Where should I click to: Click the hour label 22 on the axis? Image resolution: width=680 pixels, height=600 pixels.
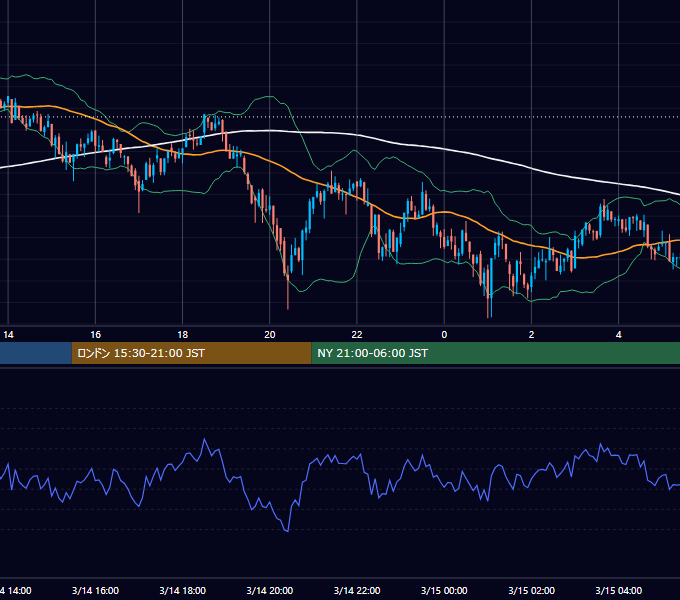[x=356, y=335]
